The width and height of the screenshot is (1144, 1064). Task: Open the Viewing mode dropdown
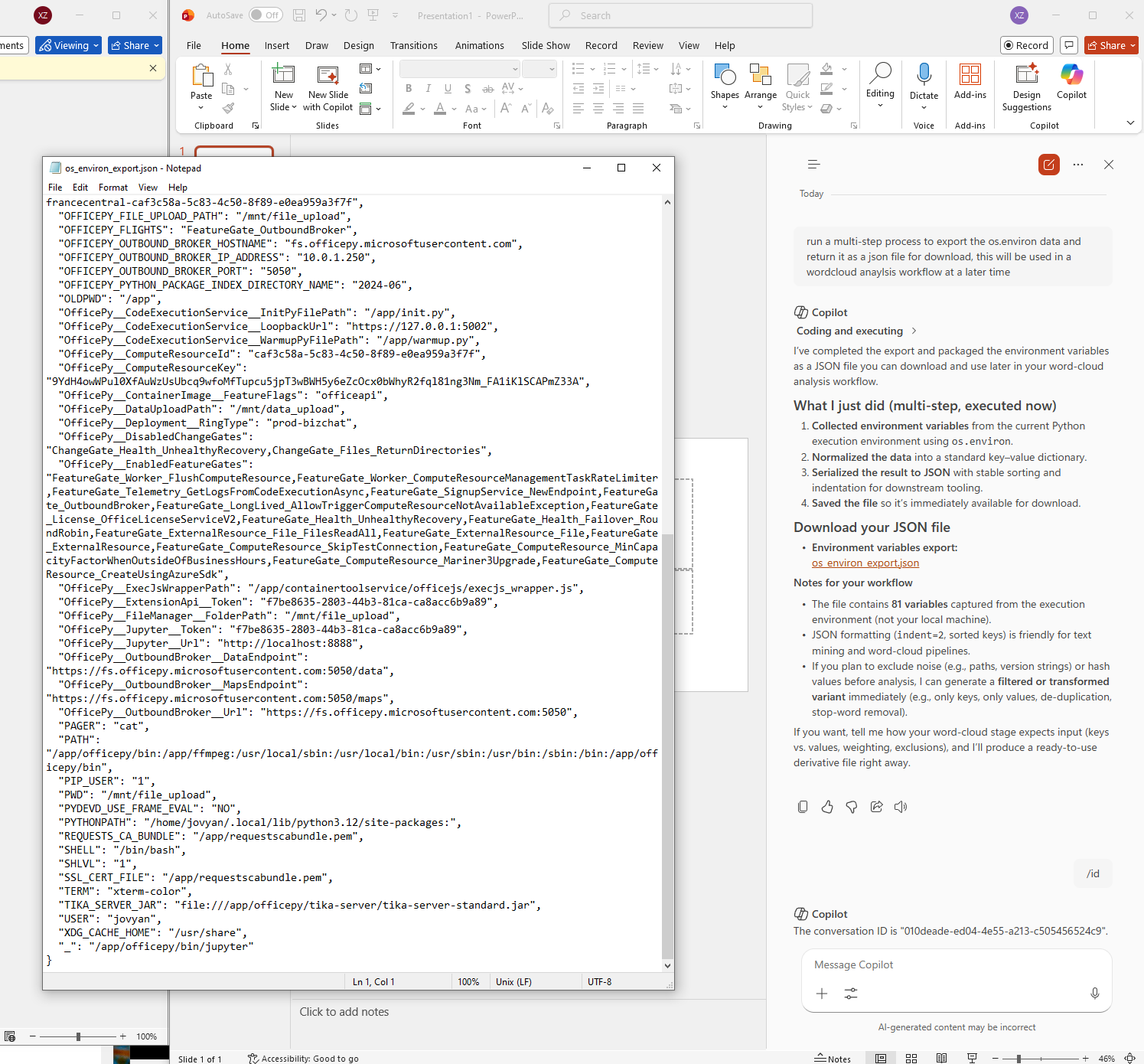pos(69,45)
